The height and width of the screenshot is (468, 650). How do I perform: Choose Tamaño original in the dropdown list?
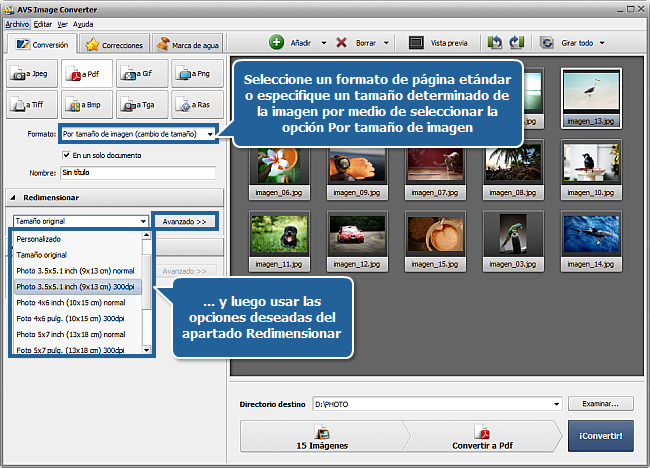[x=78, y=255]
